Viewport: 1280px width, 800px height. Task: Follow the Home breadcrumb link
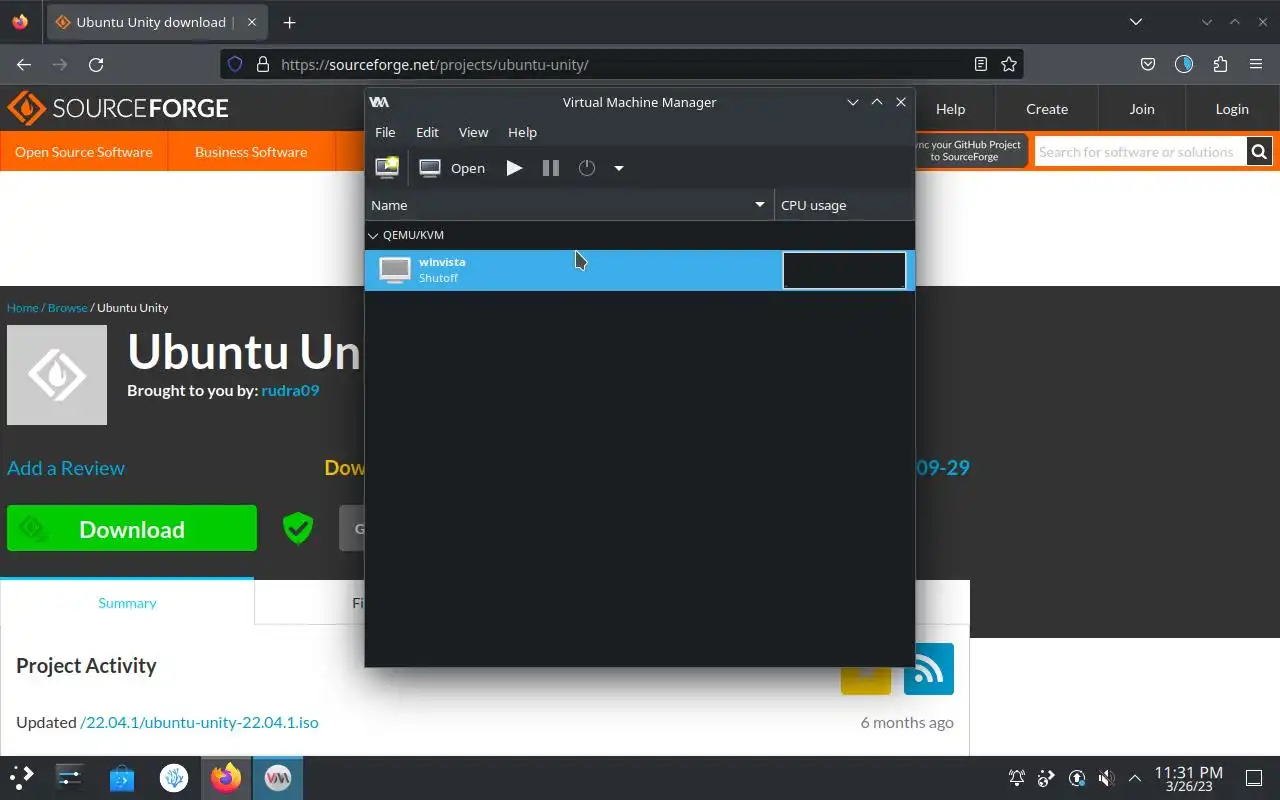22,308
